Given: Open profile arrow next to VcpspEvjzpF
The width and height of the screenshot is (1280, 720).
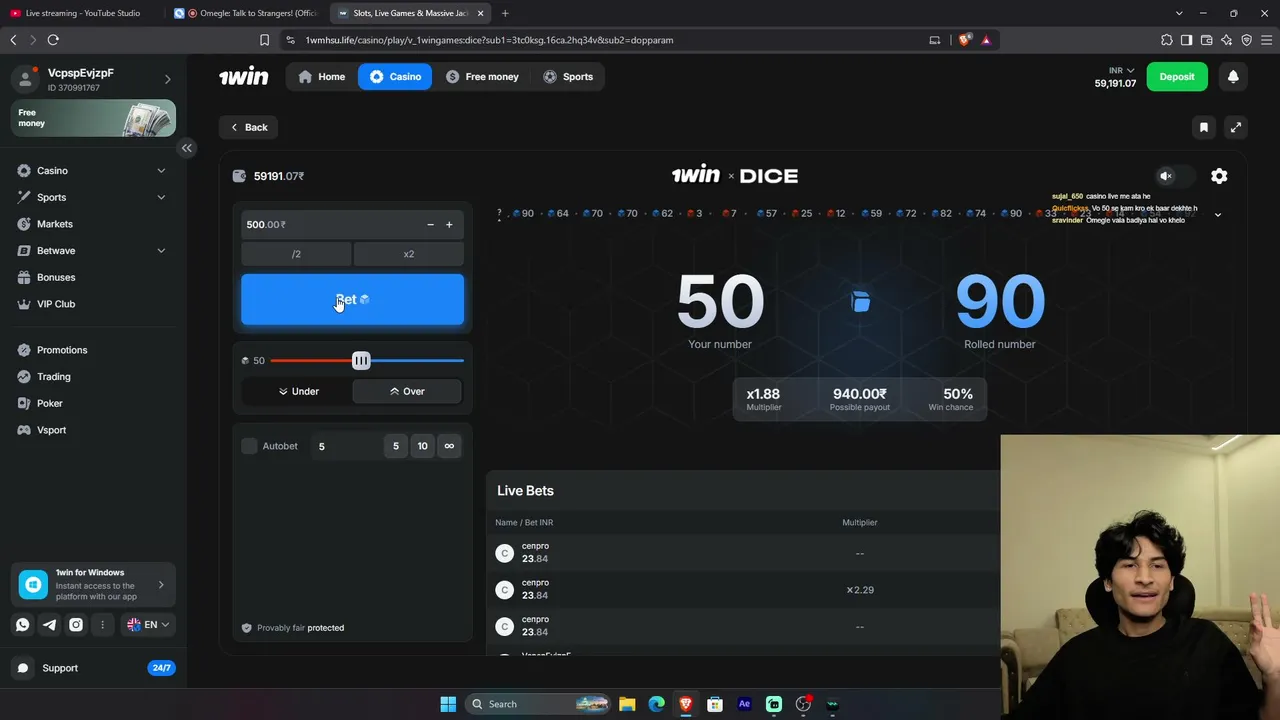Looking at the screenshot, I should tap(167, 79).
